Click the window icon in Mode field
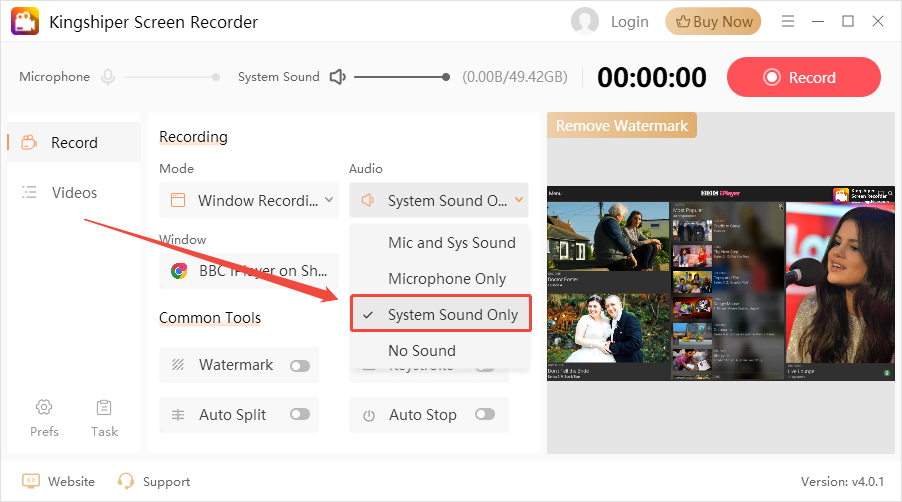 (x=178, y=200)
